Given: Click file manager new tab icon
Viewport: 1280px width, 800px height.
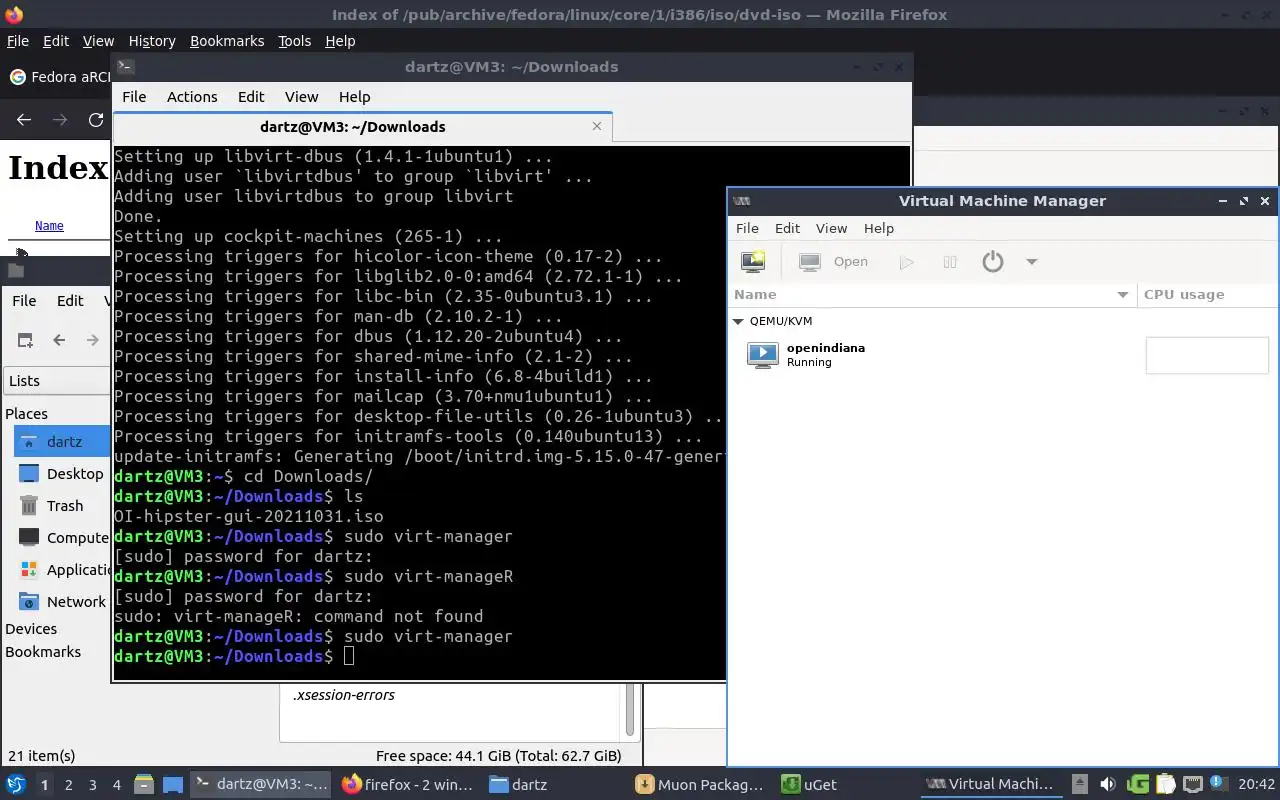Looking at the screenshot, I should point(25,340).
